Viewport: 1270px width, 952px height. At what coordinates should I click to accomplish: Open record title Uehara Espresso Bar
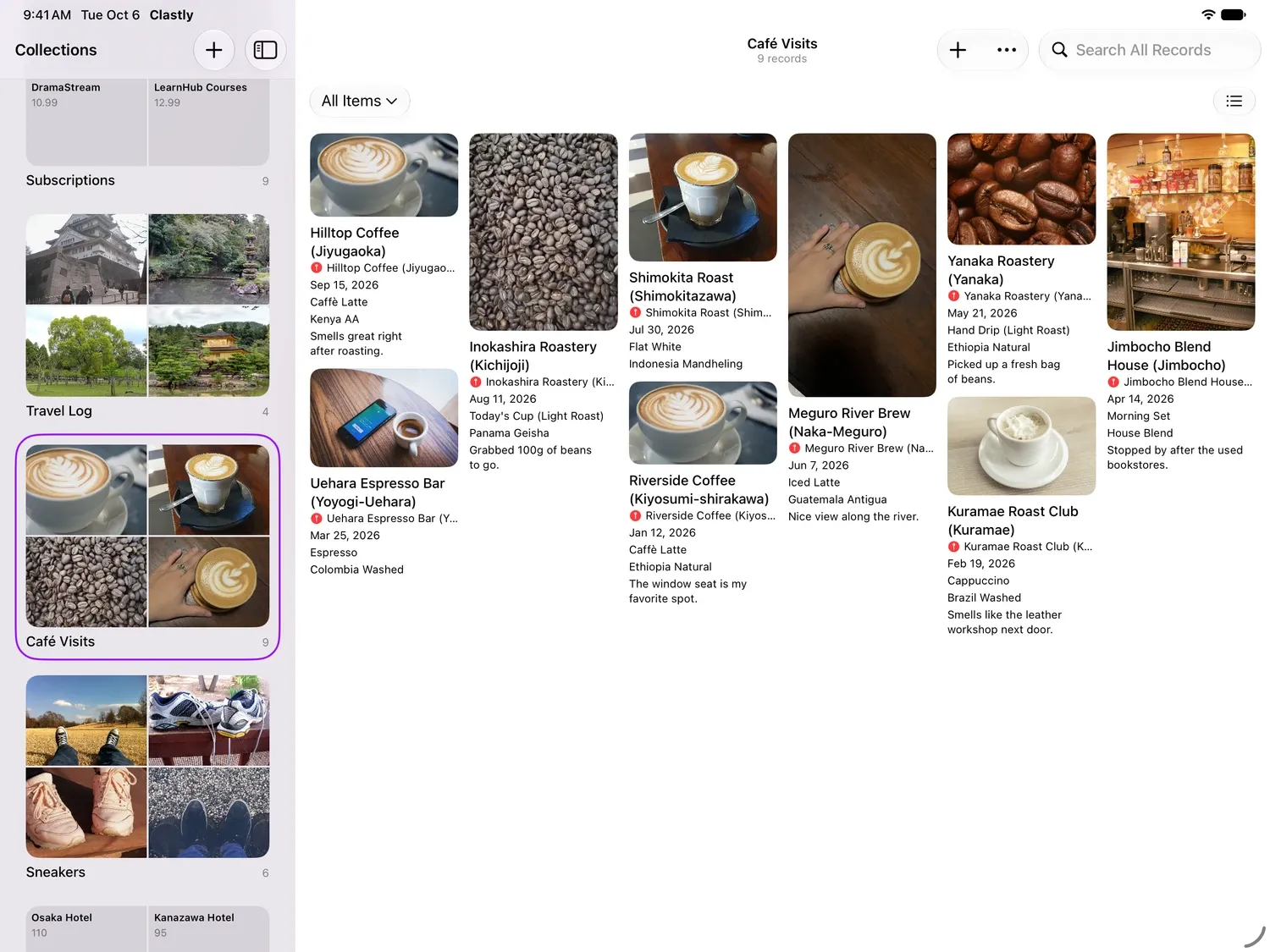[x=378, y=493]
